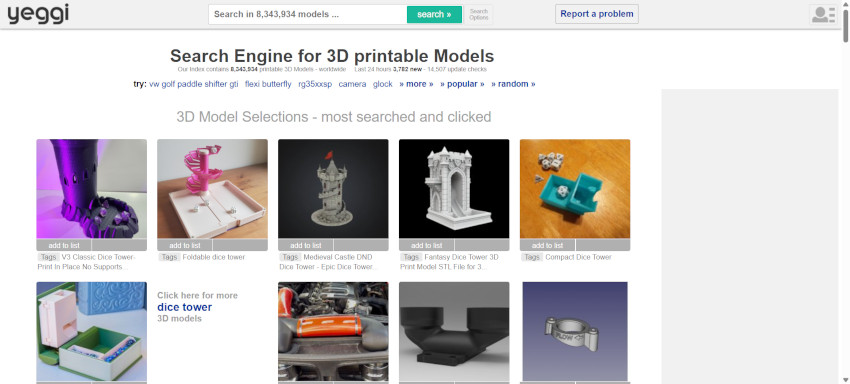Screen dimensions: 850x384
Task: Open Compact Dice Tower thumbnail
Action: (x=575, y=189)
